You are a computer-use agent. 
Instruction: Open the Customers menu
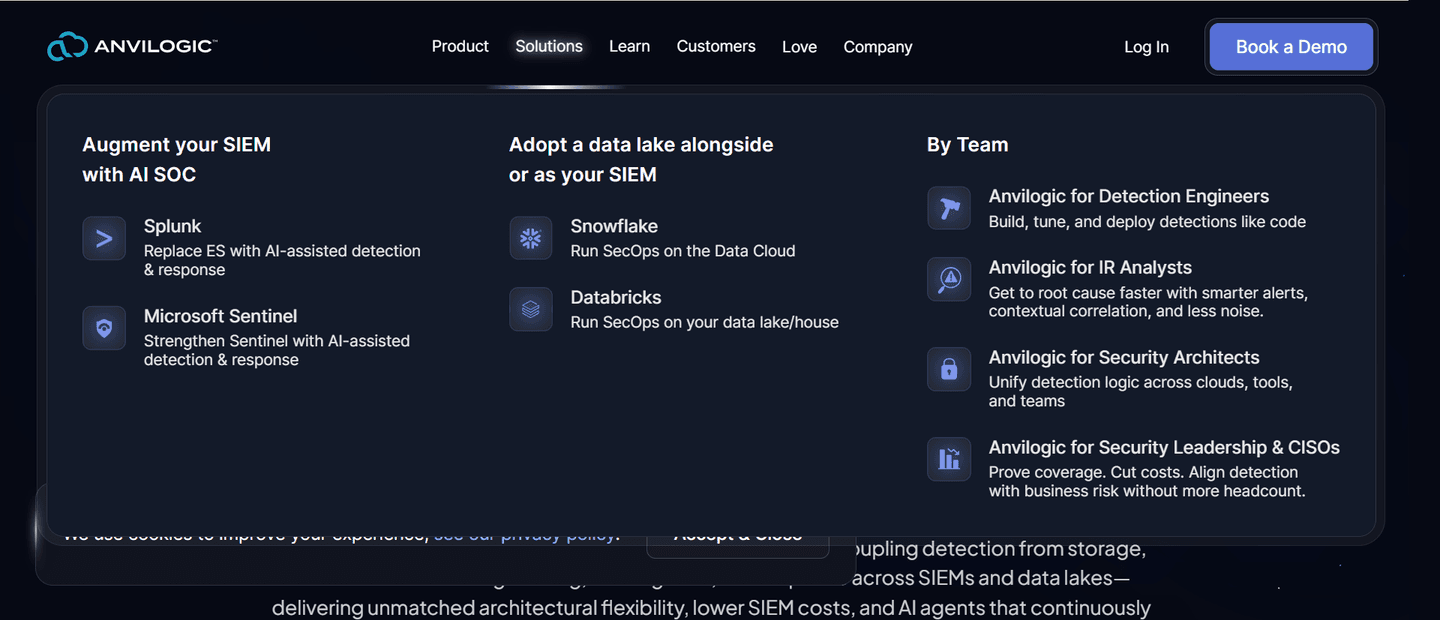pyautogui.click(x=716, y=46)
